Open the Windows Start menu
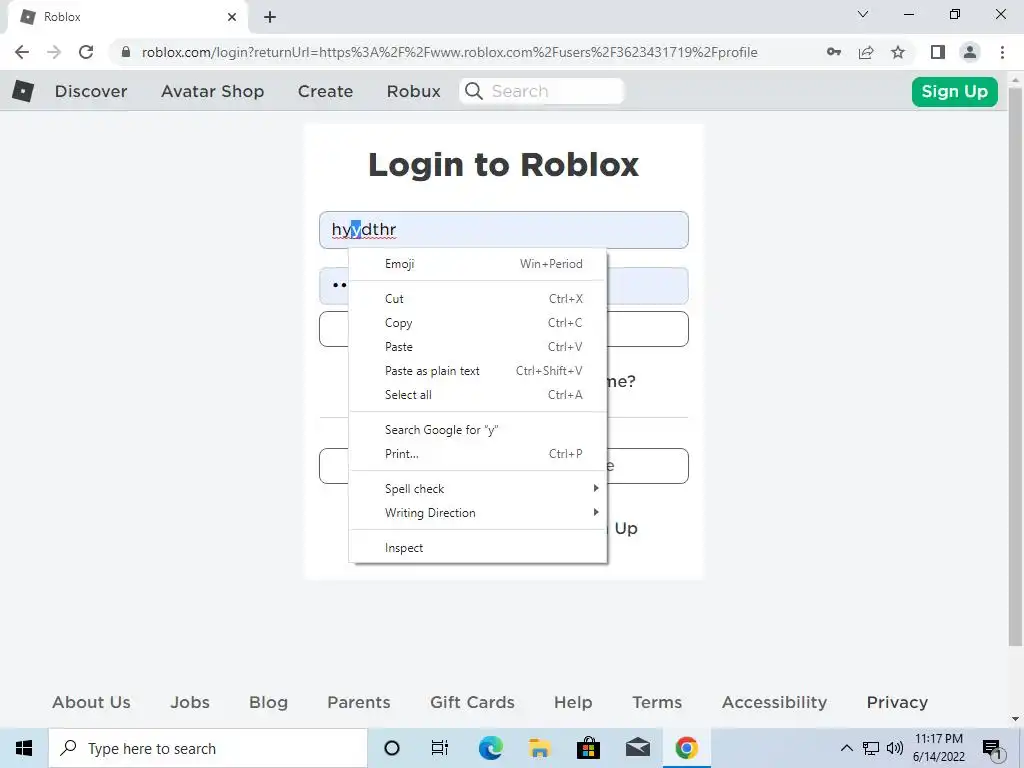This screenshot has width=1024, height=768. pos(24,748)
